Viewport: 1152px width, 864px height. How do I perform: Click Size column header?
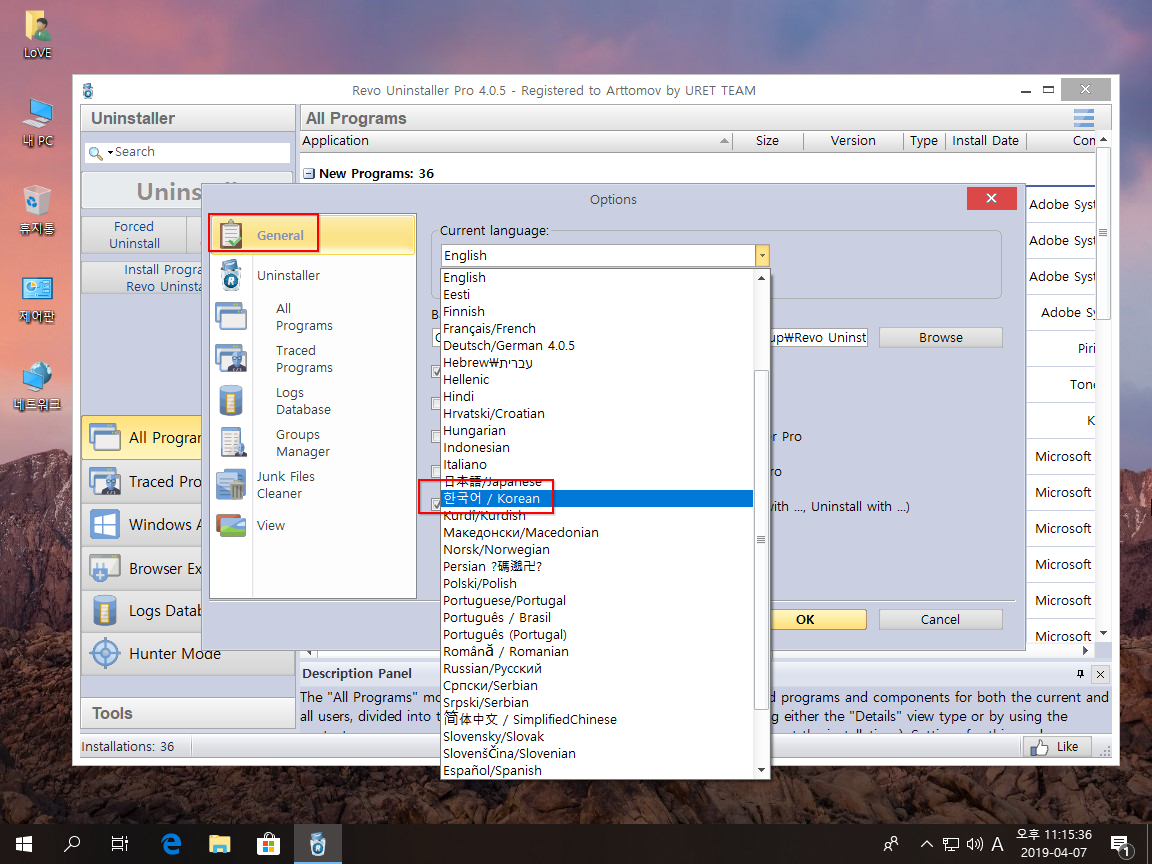point(767,140)
